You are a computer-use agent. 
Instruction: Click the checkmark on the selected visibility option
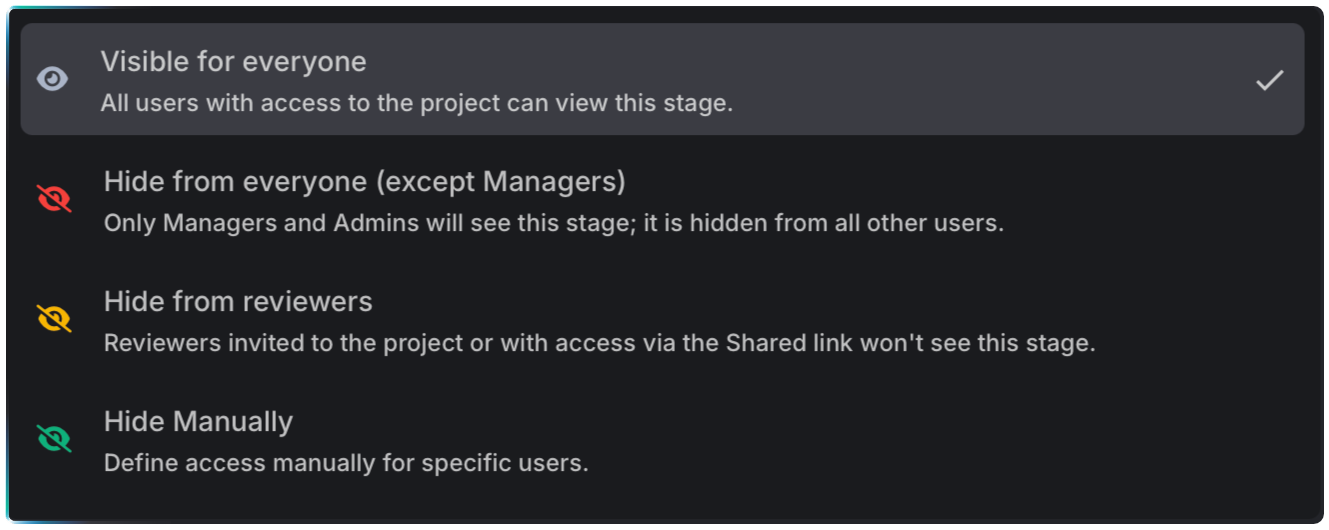[x=1269, y=80]
